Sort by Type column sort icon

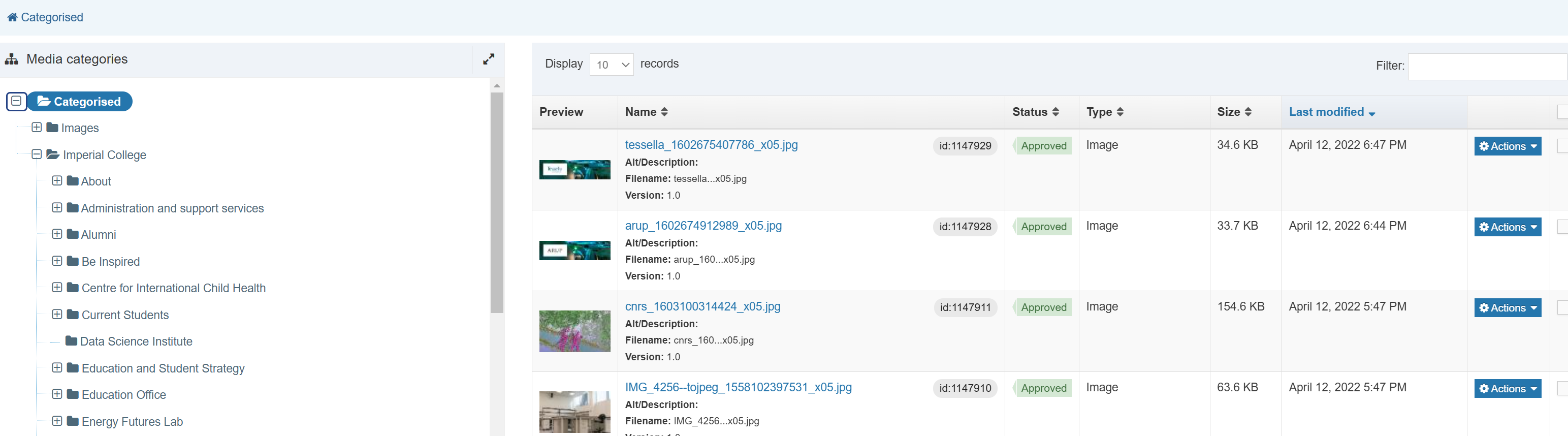pos(1120,112)
